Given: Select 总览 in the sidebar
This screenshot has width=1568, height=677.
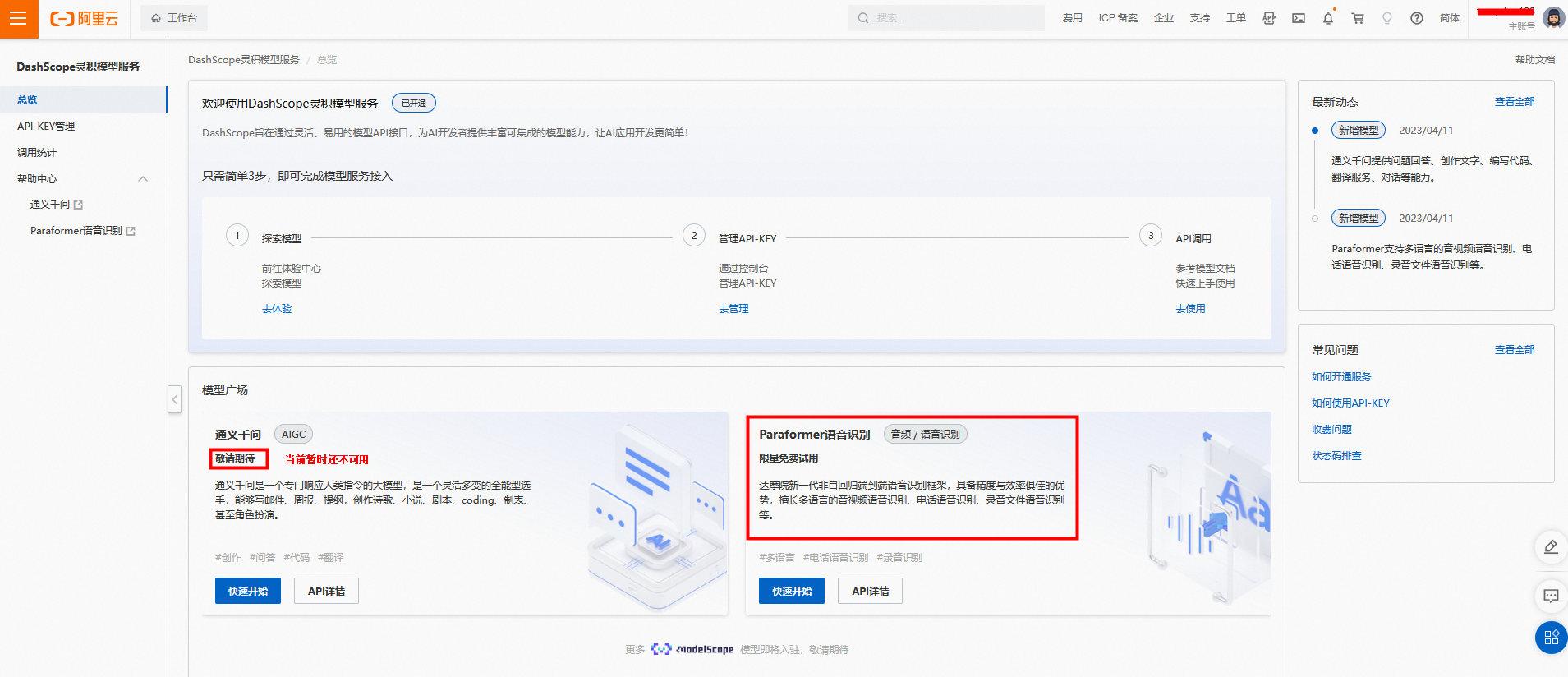Looking at the screenshot, I should click(84, 99).
